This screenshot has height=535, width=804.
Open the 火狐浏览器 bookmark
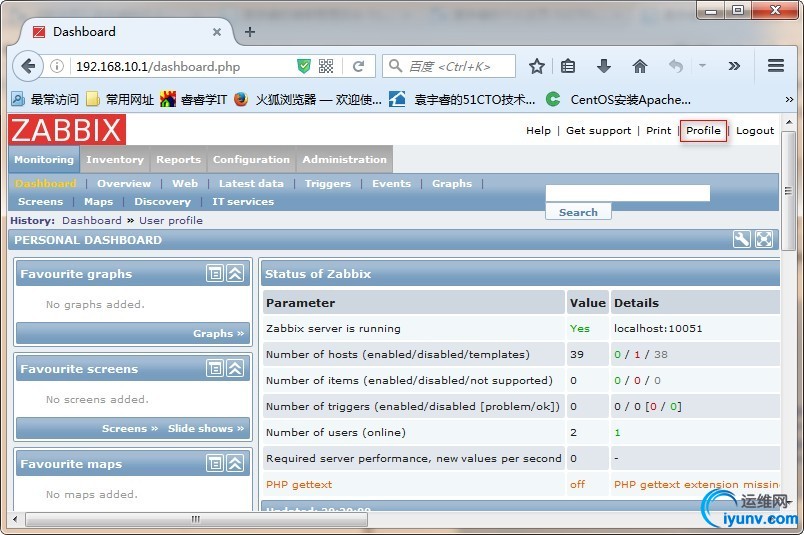pyautogui.click(x=308, y=100)
